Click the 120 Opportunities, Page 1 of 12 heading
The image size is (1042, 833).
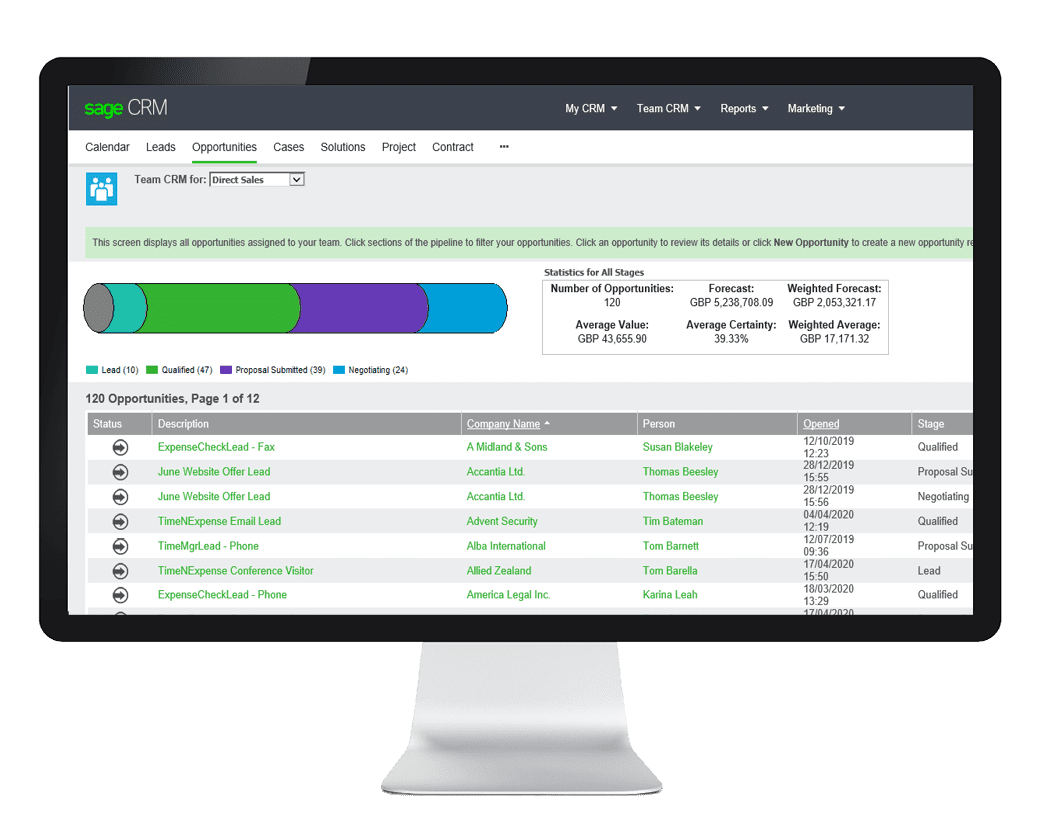click(x=172, y=399)
